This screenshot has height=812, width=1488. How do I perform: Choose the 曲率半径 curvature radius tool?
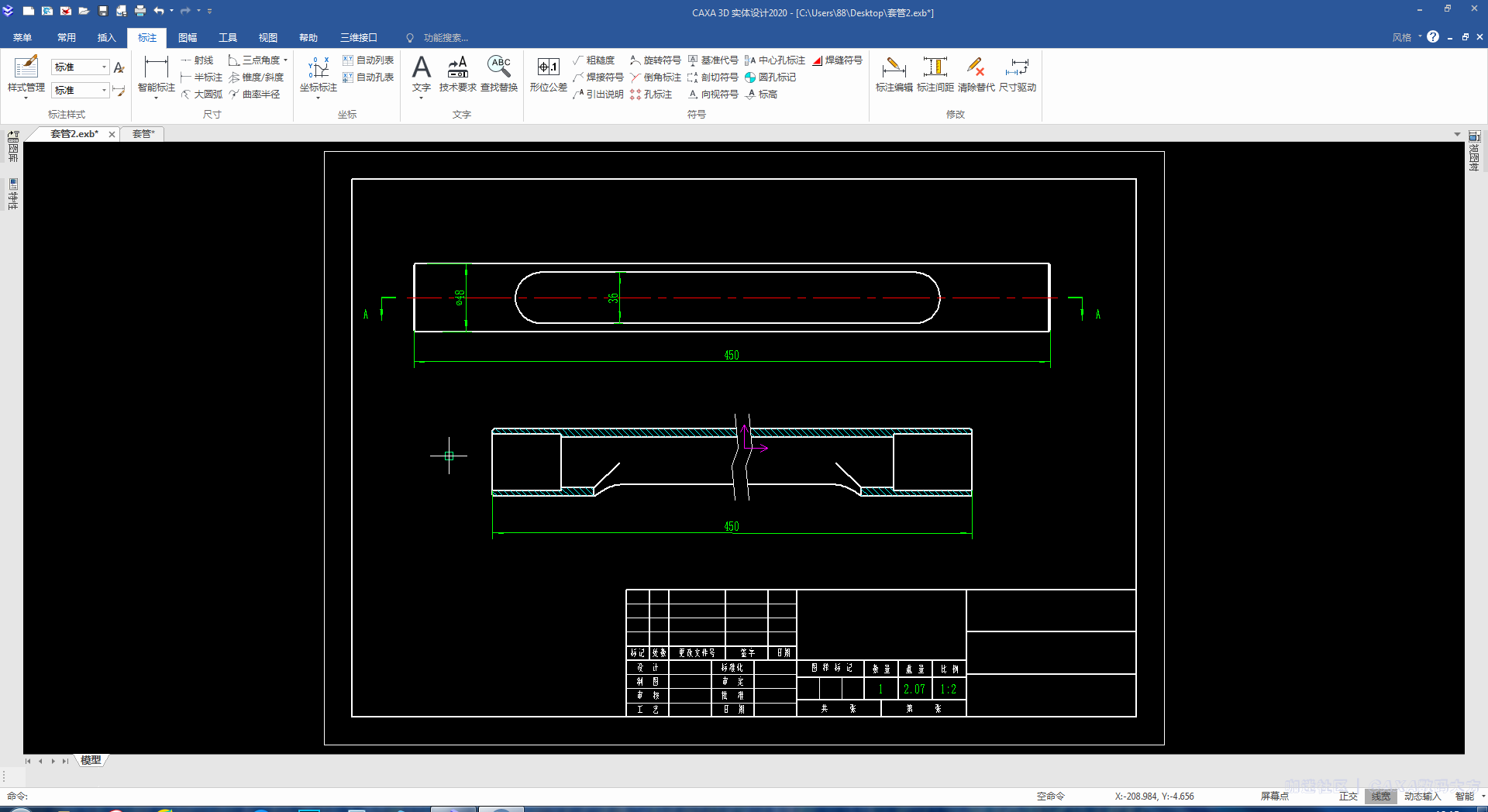click(254, 95)
